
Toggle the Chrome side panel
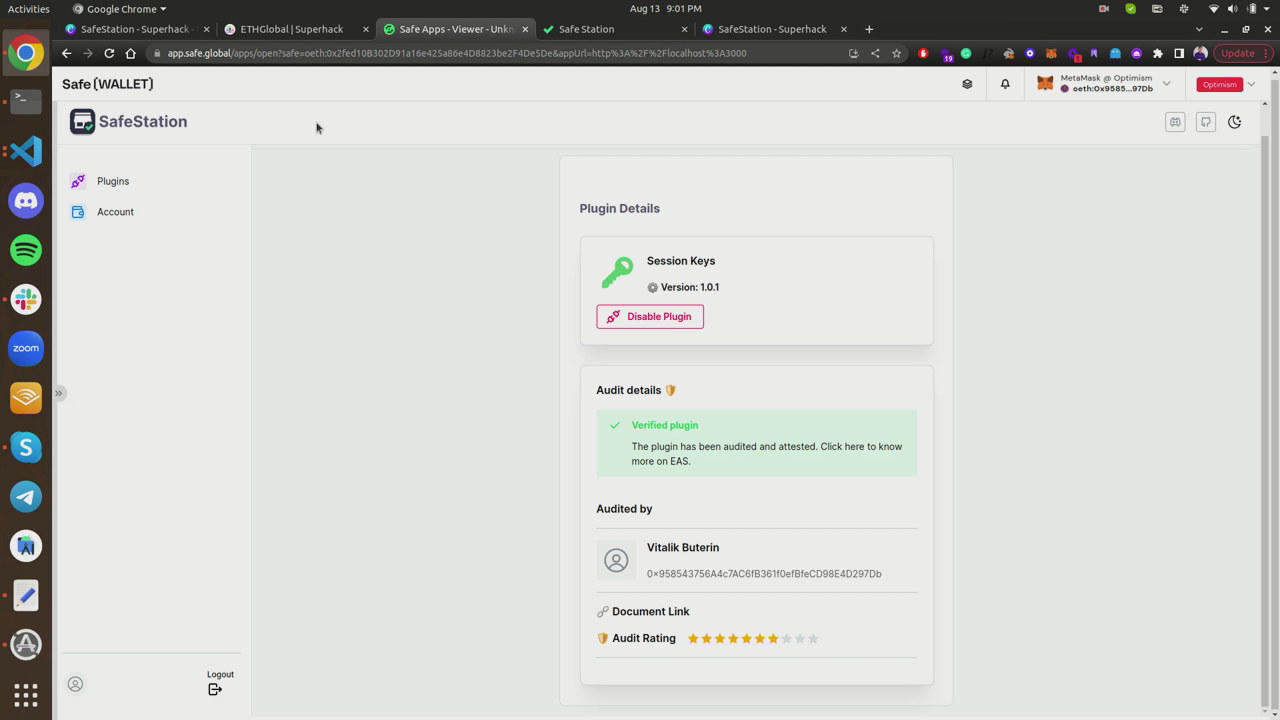click(x=1179, y=53)
